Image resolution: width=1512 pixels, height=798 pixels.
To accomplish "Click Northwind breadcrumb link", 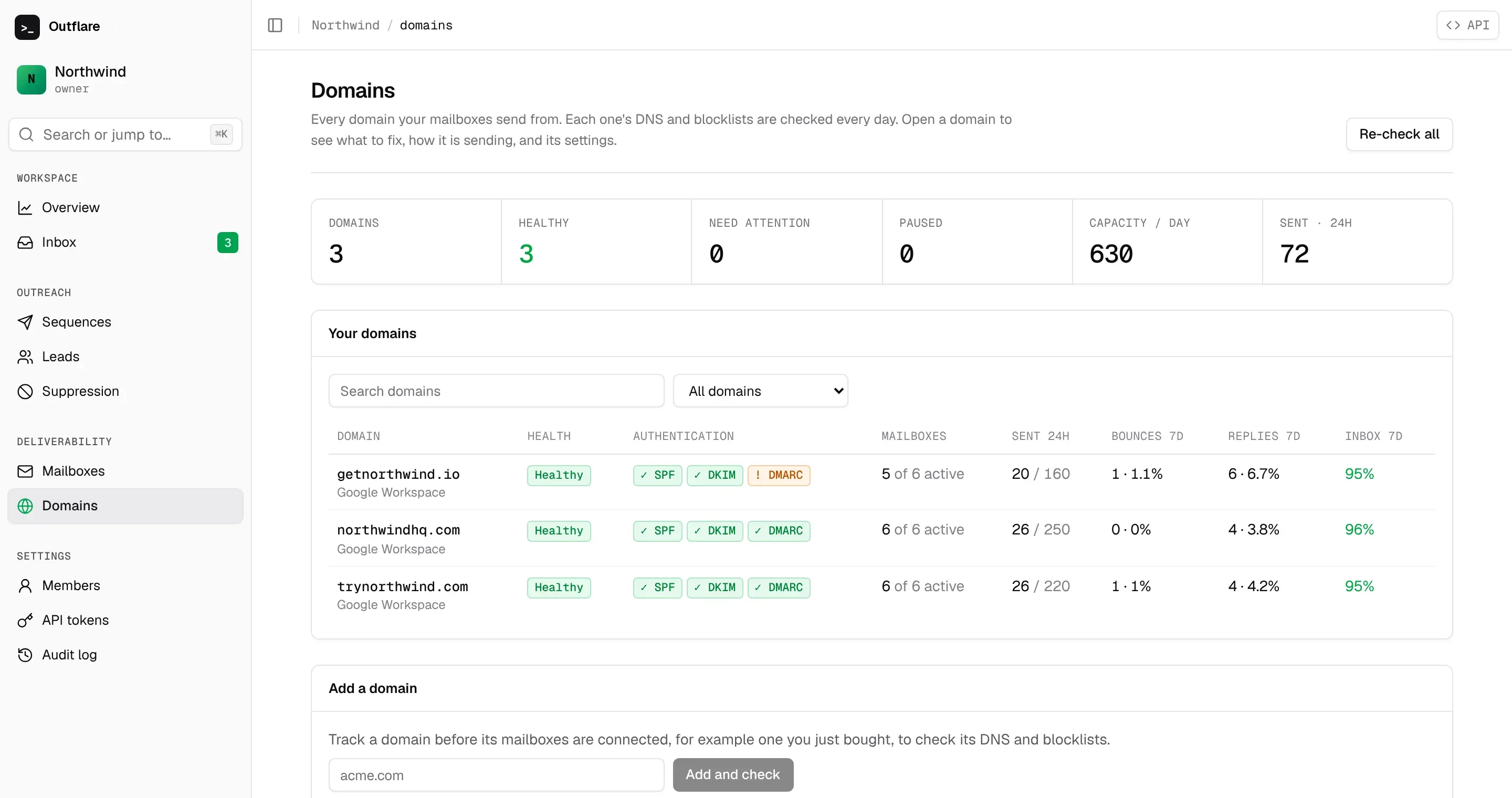I will (345, 25).
